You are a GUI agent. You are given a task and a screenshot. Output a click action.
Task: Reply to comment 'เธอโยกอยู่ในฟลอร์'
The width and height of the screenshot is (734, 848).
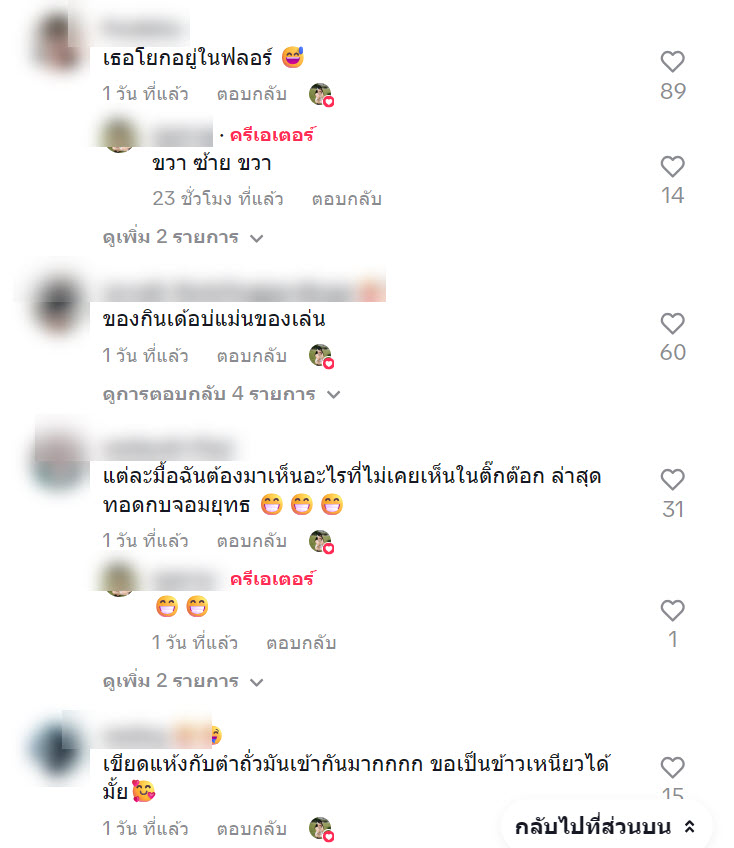click(252, 94)
